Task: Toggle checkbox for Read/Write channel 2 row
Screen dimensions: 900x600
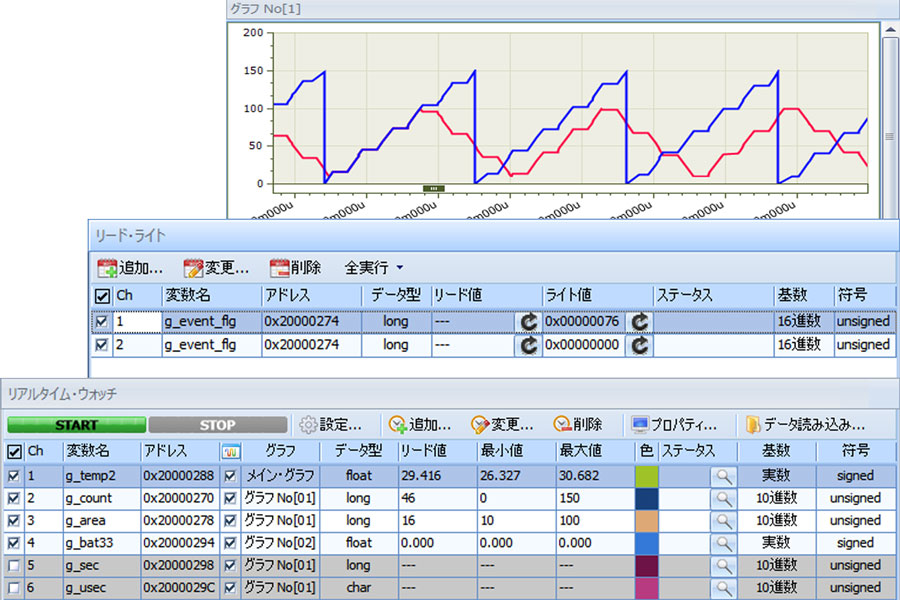Action: 102,345
